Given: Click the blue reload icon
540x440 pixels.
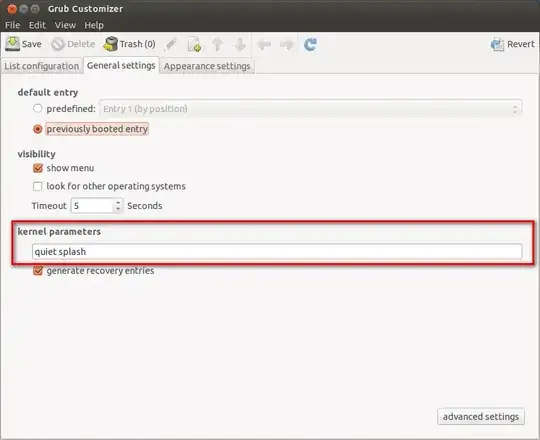Looking at the screenshot, I should coord(310,44).
